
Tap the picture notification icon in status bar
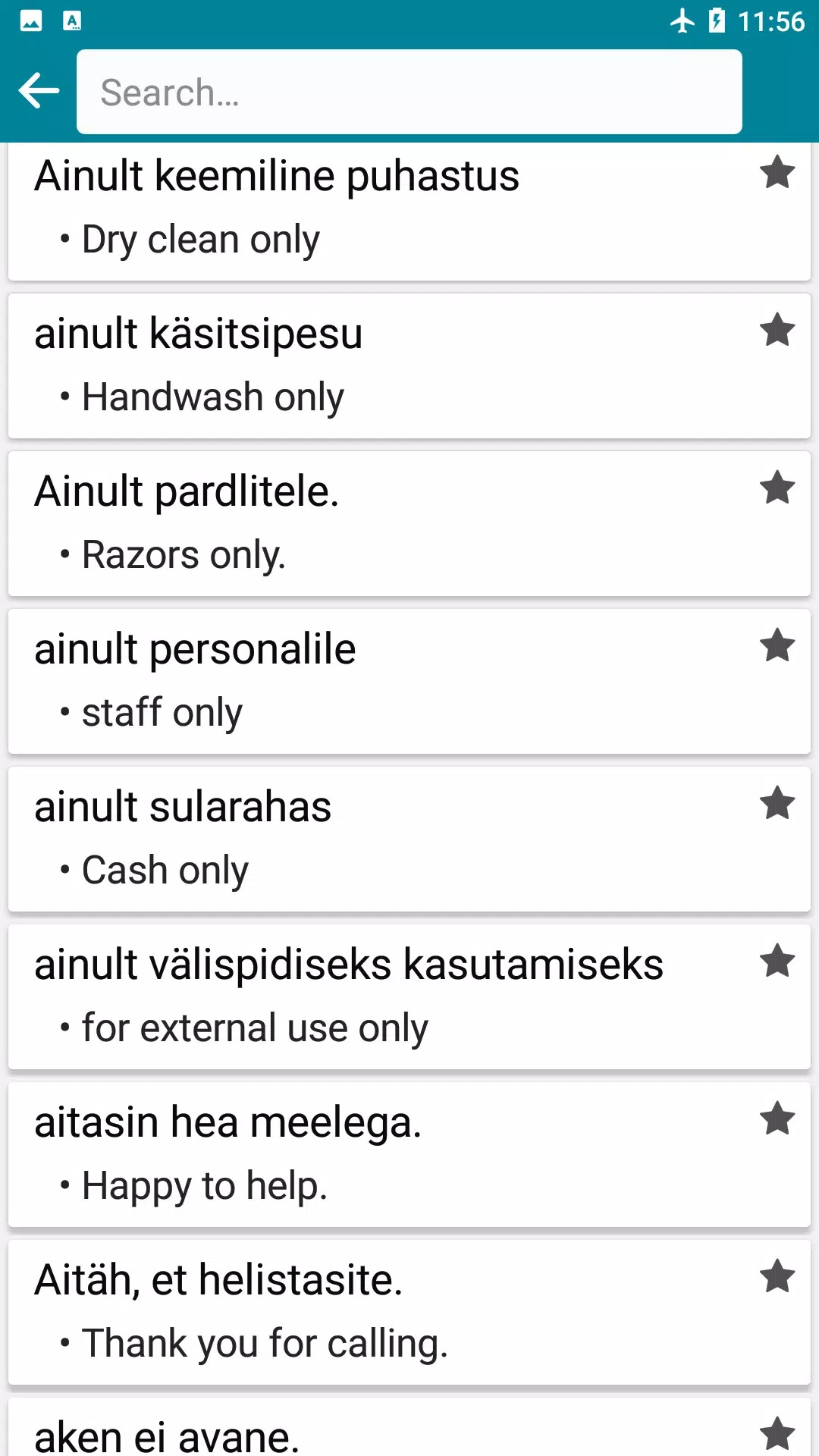(x=31, y=21)
